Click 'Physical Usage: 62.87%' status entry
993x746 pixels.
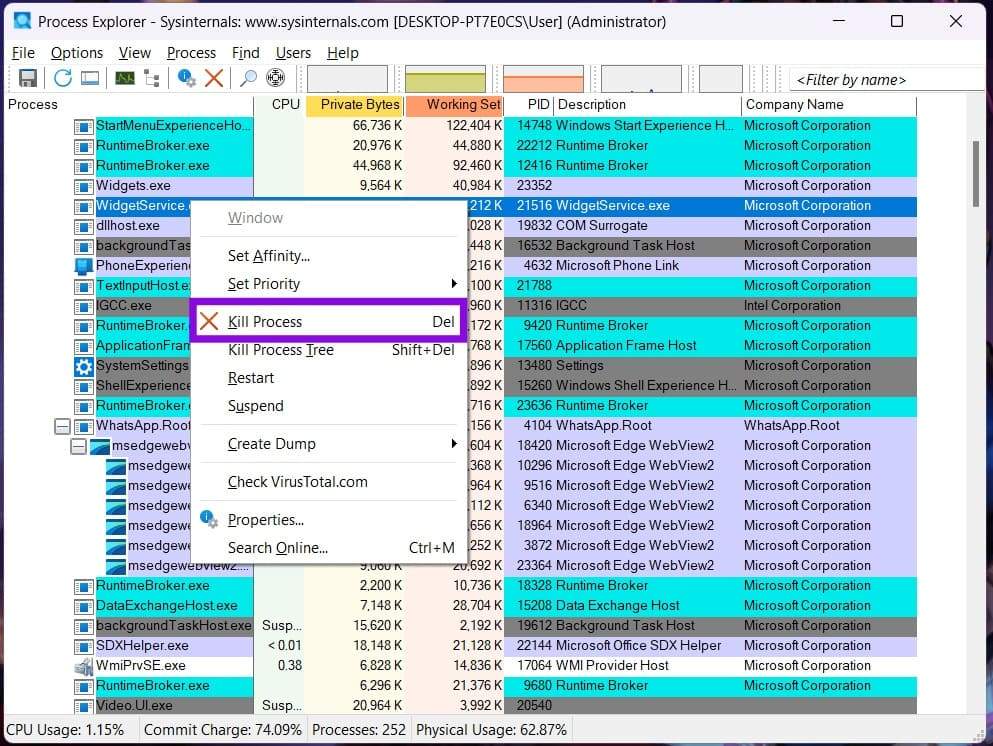[491, 730]
